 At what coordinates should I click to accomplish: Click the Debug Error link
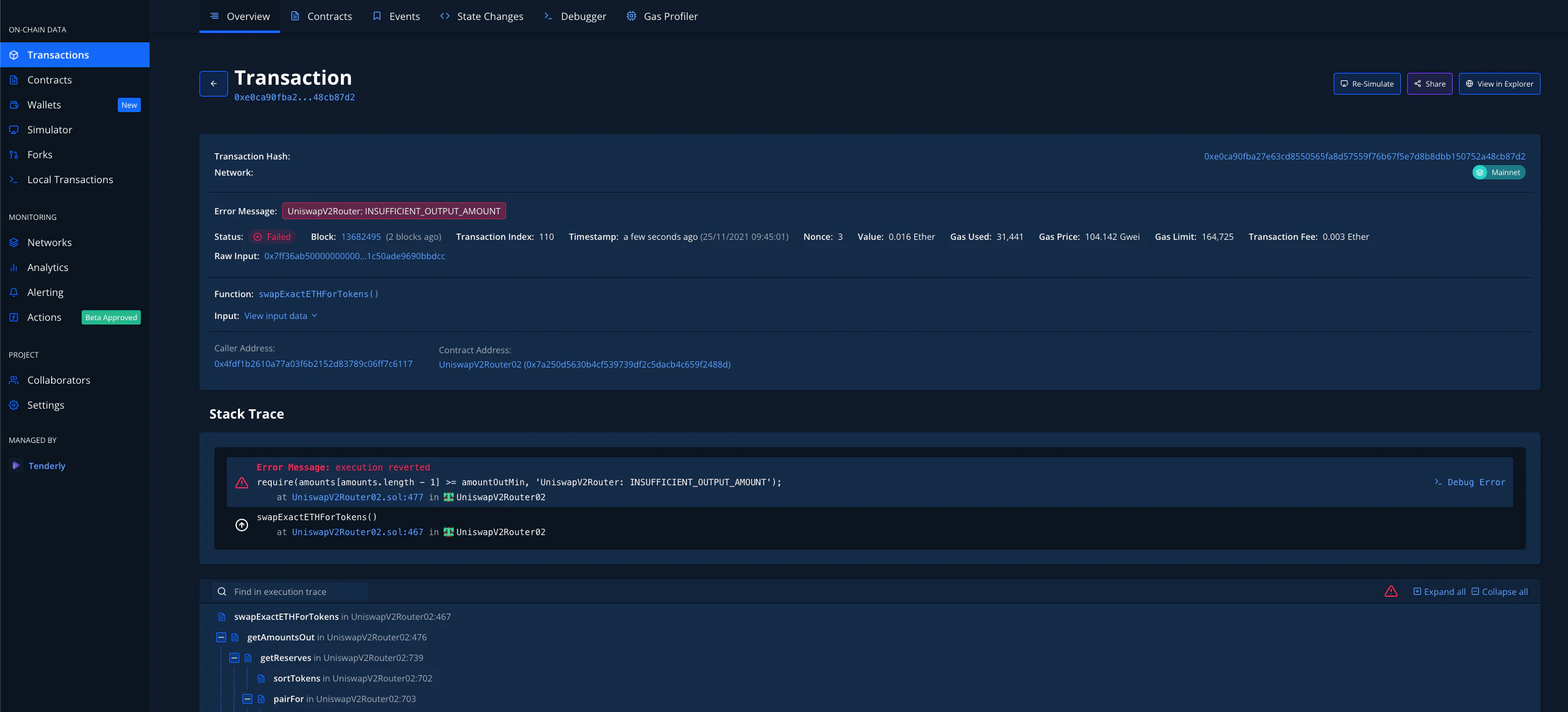pyautogui.click(x=1470, y=482)
